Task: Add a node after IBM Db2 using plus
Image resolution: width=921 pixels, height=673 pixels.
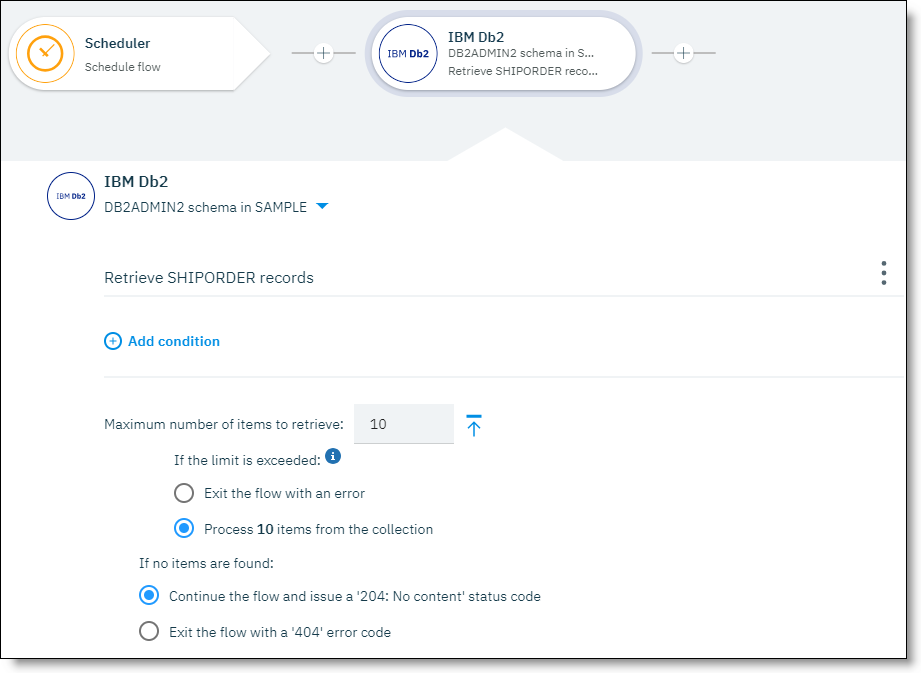Action: (x=683, y=53)
